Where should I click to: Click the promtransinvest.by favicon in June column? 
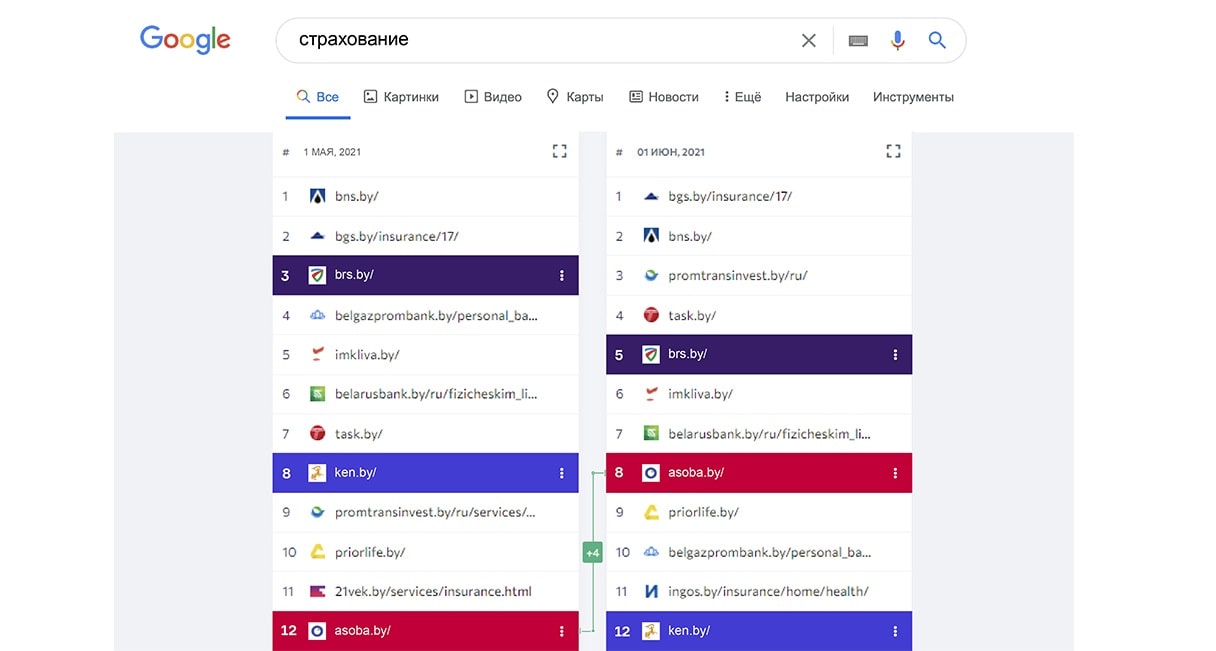pyautogui.click(x=651, y=275)
